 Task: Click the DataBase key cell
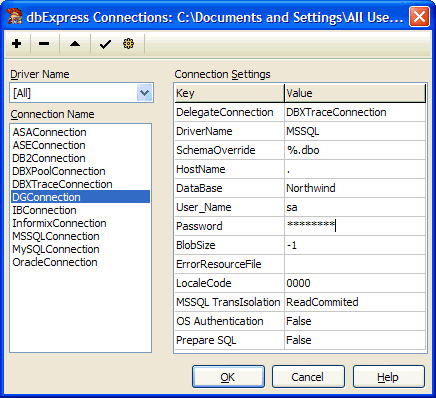point(229,188)
